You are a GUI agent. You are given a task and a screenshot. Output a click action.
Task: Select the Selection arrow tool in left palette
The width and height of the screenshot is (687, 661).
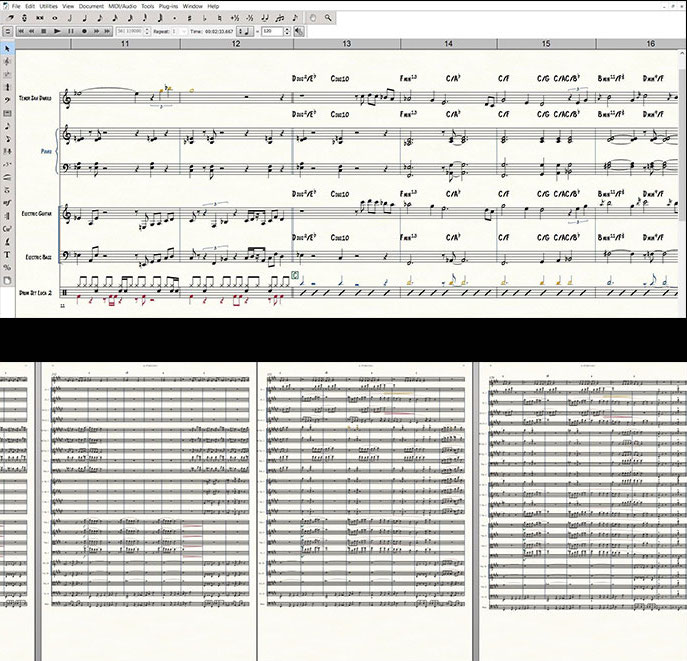tap(7, 46)
